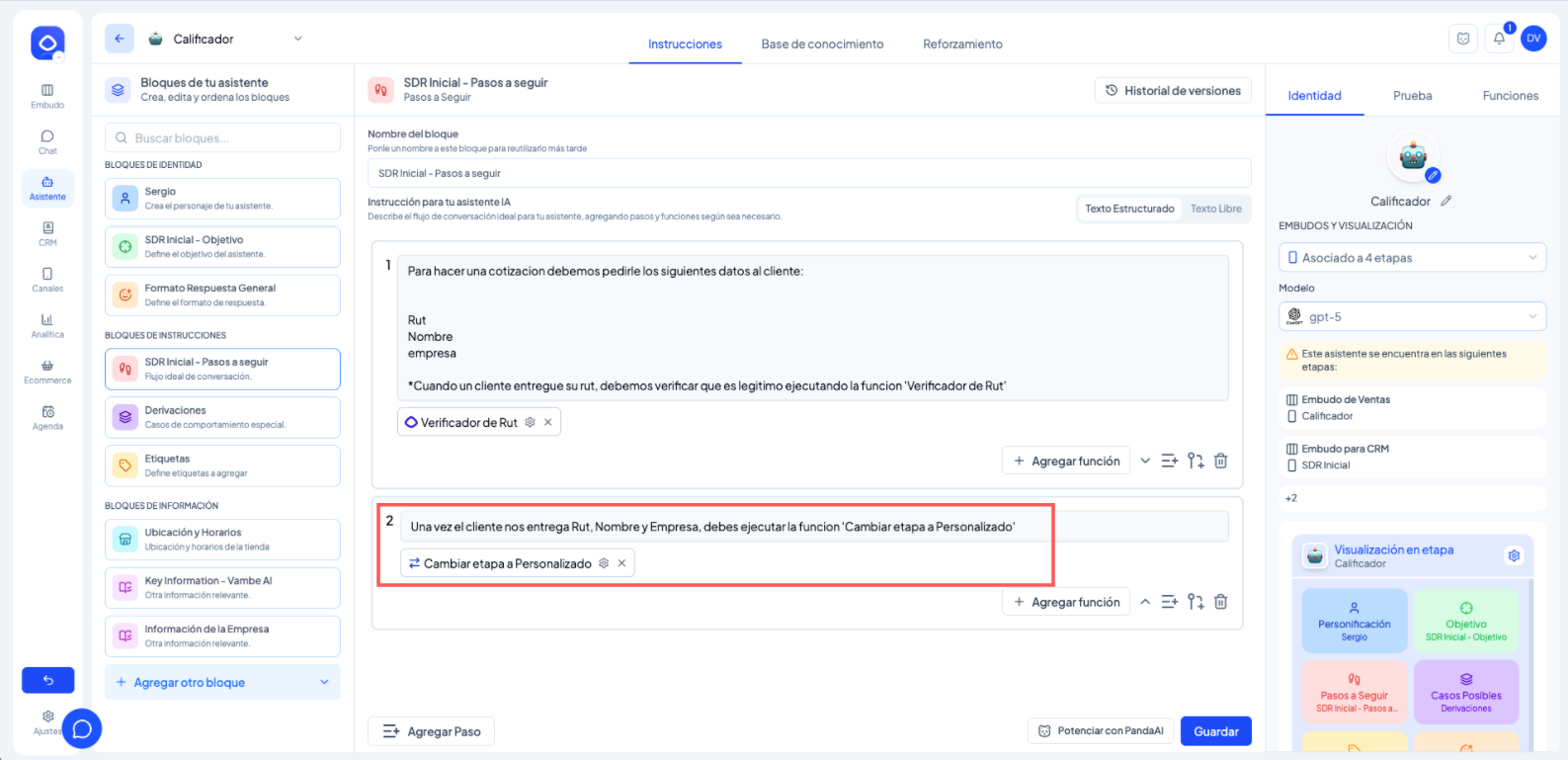This screenshot has height=760, width=1568.
Task: Go to Analítica in the sidebar
Action: coord(46,325)
